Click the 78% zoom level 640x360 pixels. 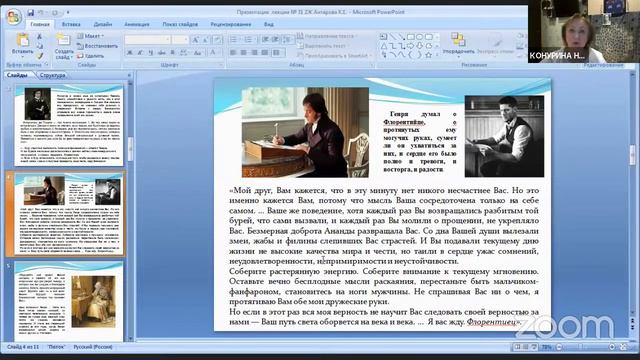[547, 347]
